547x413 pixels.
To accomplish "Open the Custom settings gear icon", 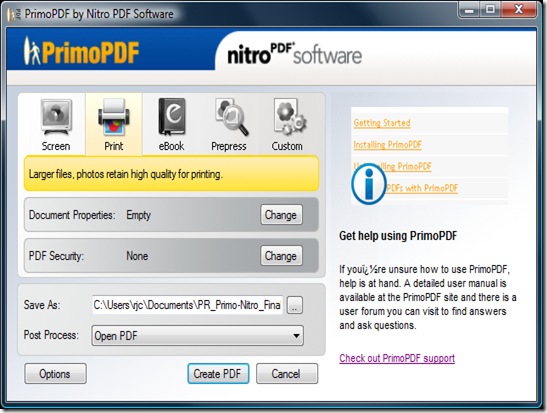I will pos(289,117).
